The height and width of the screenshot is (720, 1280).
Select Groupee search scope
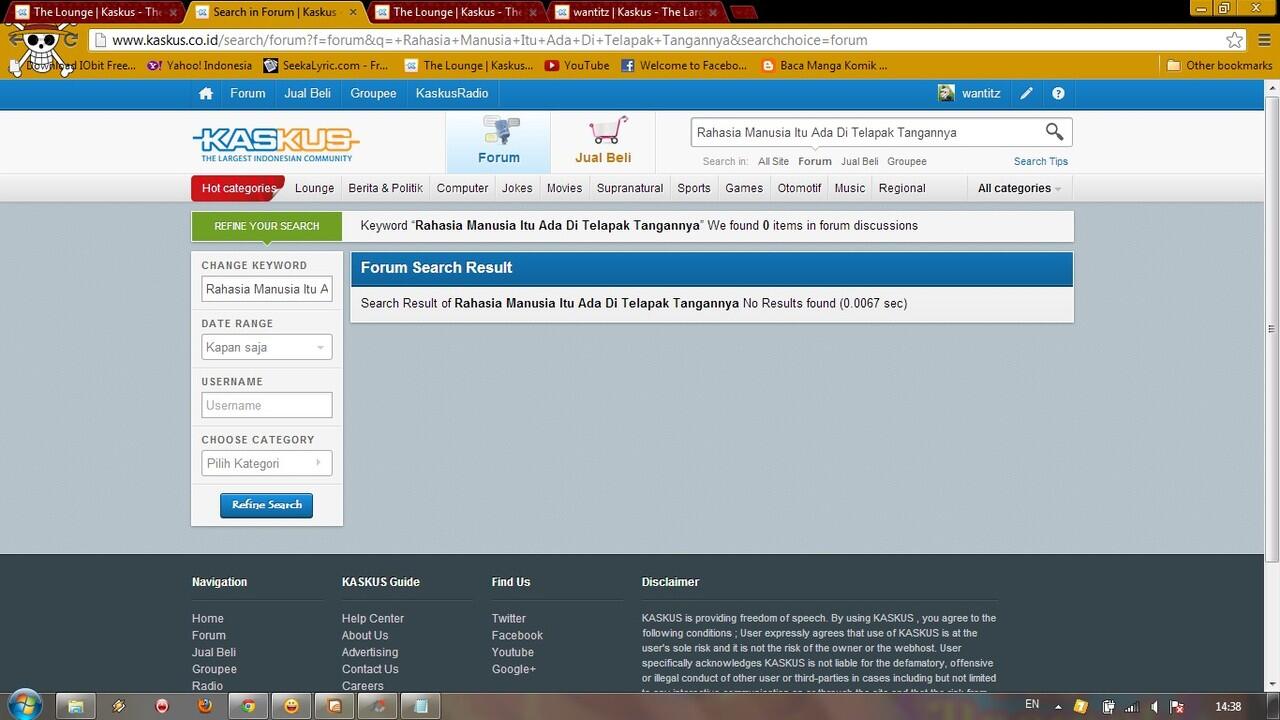(907, 161)
